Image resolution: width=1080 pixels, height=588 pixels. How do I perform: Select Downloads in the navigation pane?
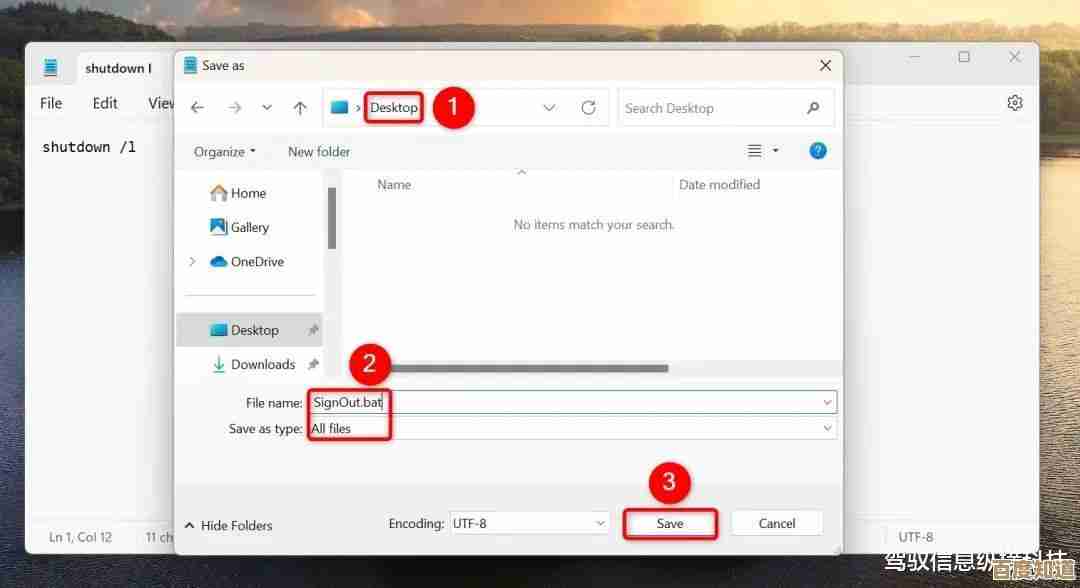pyautogui.click(x=262, y=364)
